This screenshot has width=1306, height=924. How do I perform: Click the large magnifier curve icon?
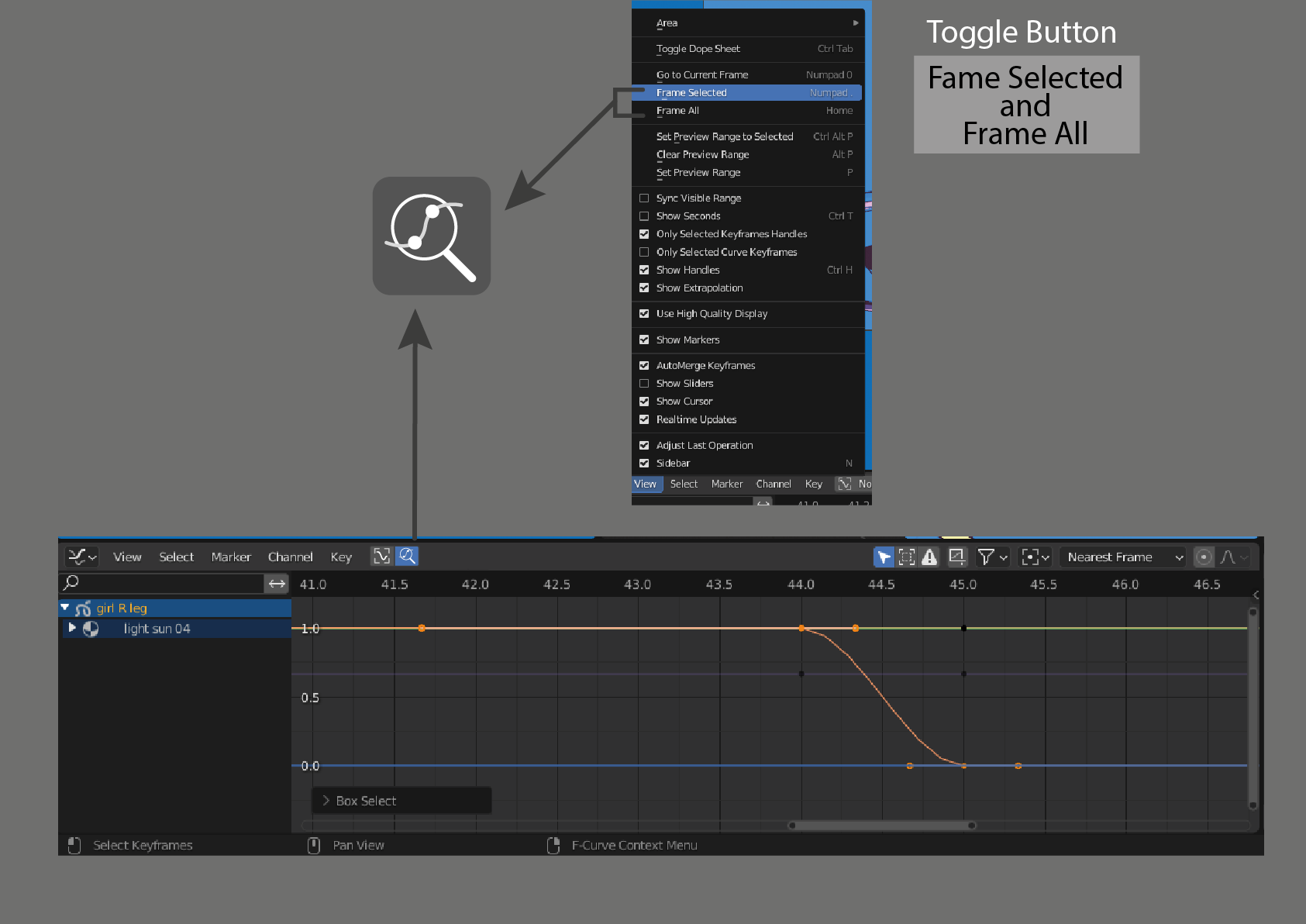point(432,236)
